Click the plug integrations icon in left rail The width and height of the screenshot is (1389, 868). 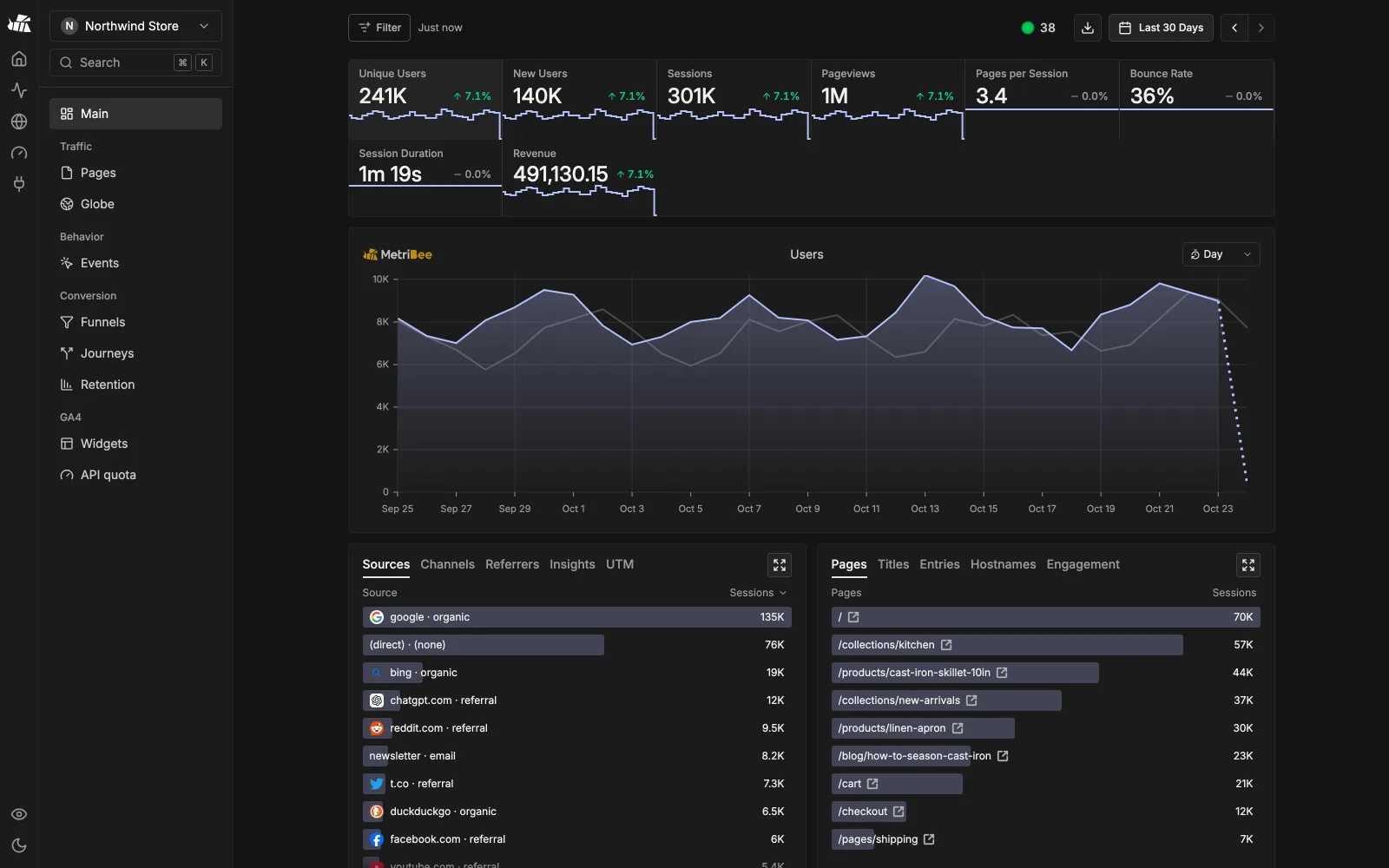click(x=19, y=184)
